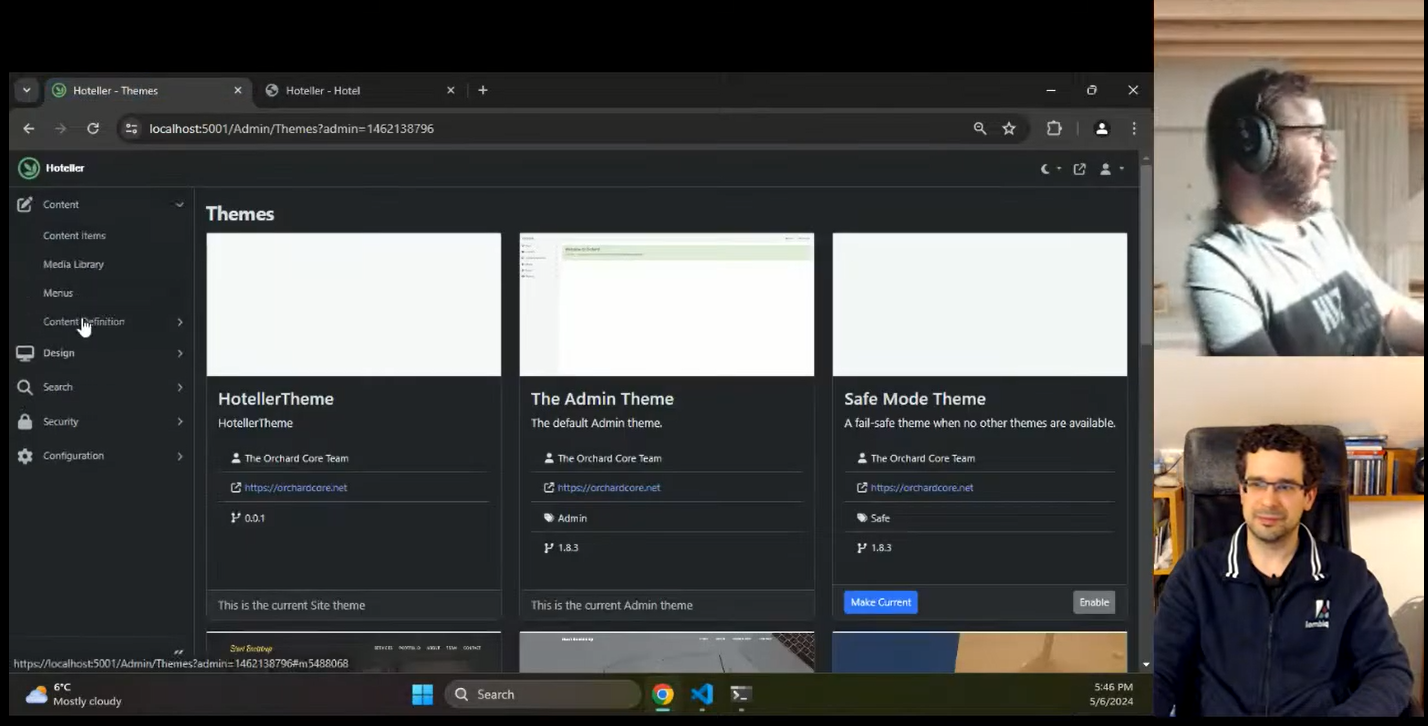
Task: Click the site information icon in address bar
Action: [x=131, y=128]
